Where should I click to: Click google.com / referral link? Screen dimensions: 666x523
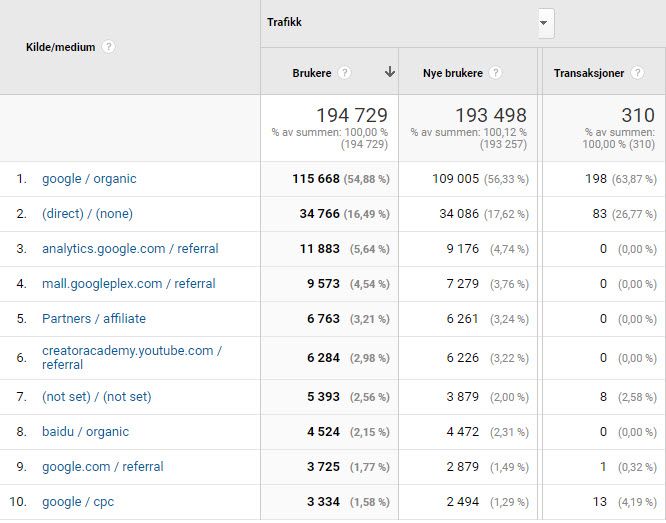point(102,467)
